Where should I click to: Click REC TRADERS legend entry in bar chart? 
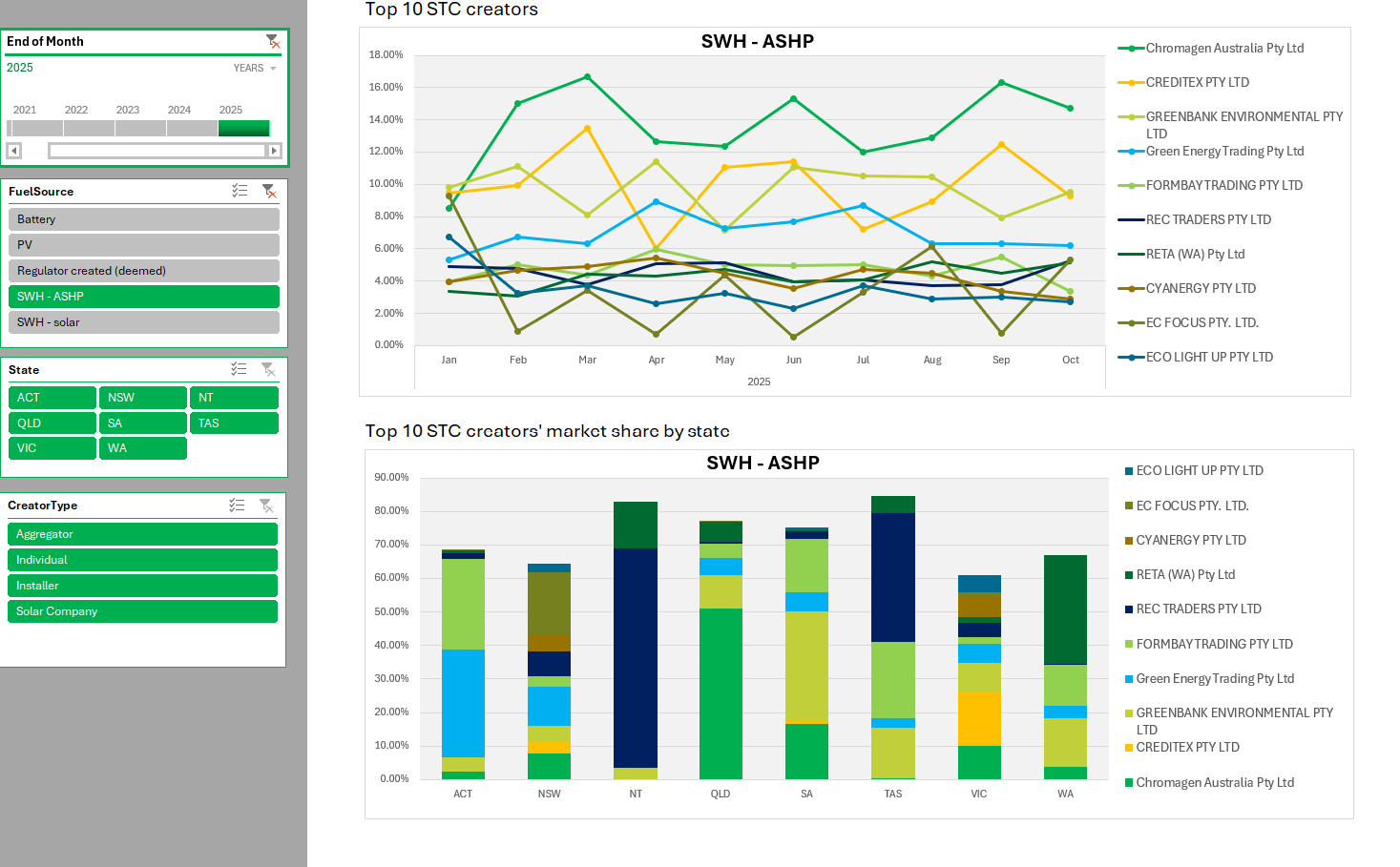1194,609
